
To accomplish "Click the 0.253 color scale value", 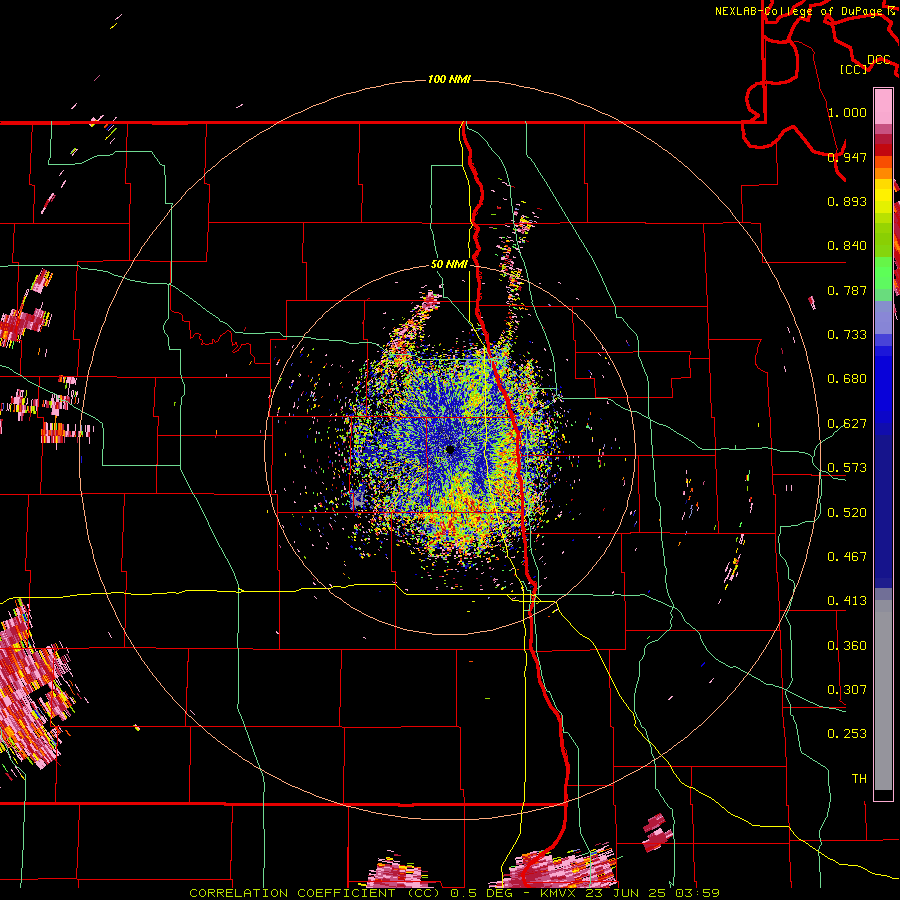I will (847, 734).
